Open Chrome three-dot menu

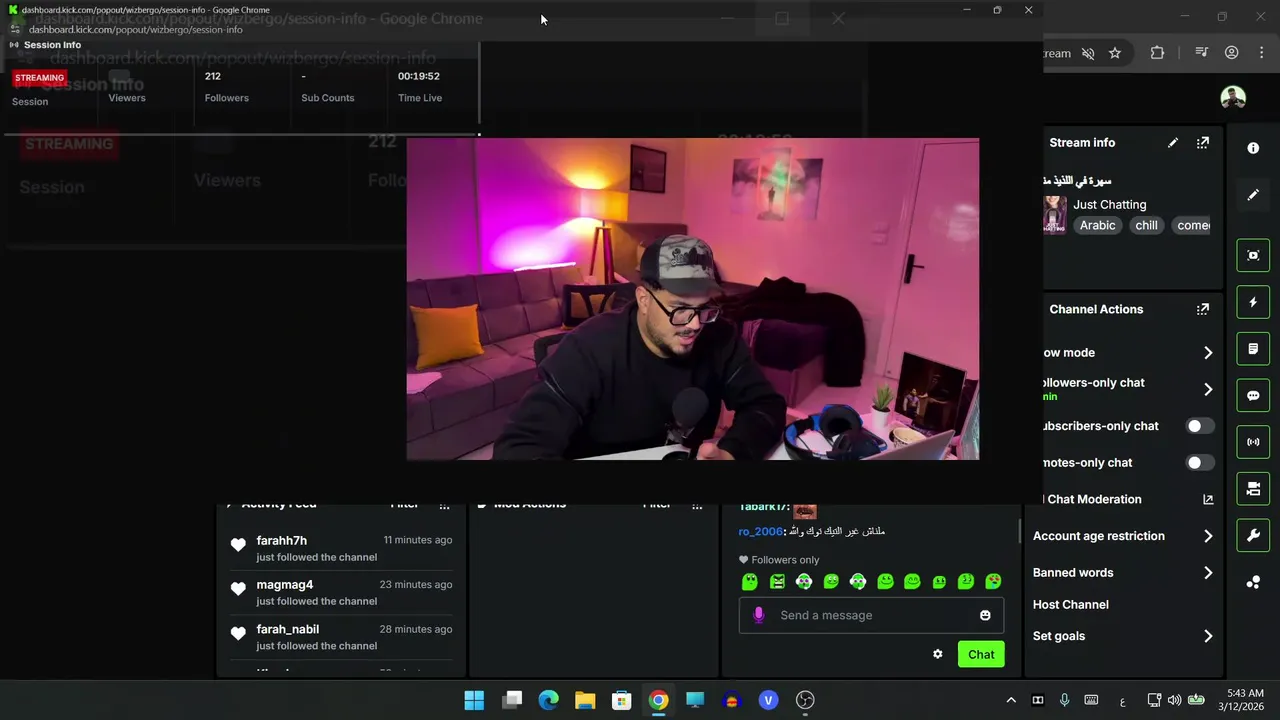pos(1261,53)
